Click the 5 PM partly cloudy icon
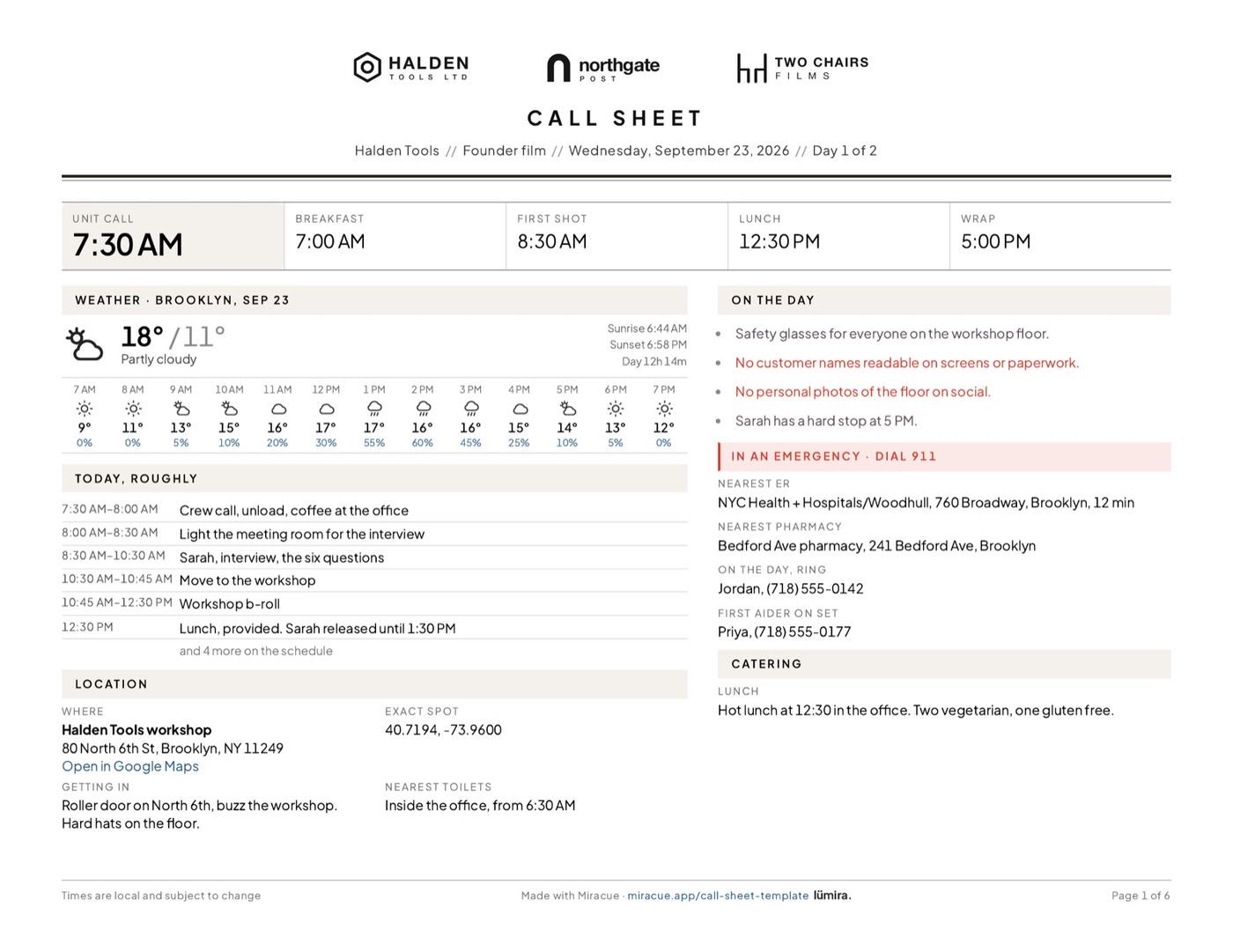 point(568,409)
